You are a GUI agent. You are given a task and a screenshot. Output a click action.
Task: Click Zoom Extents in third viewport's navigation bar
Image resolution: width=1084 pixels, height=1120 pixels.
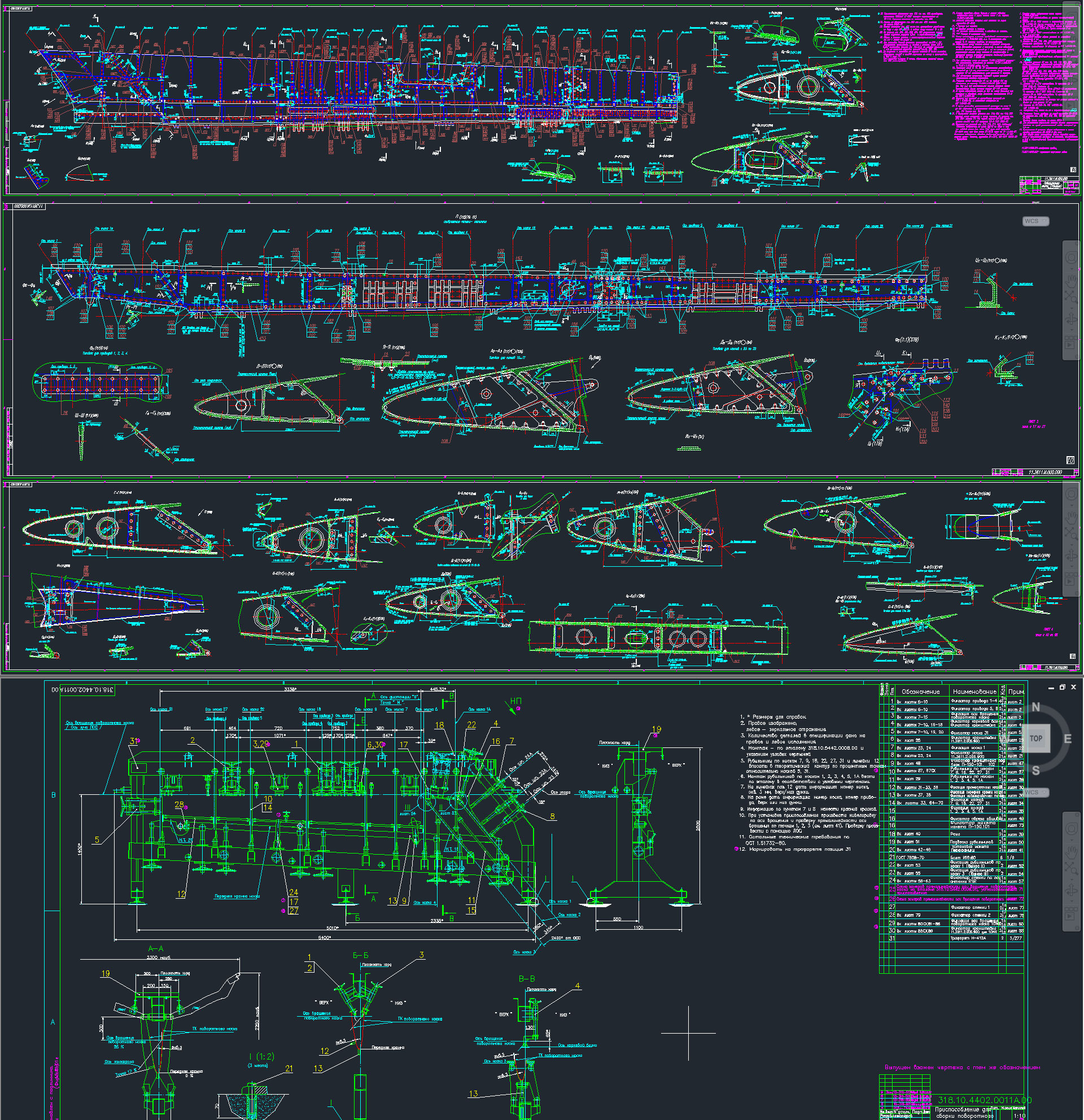pyautogui.click(x=1072, y=533)
